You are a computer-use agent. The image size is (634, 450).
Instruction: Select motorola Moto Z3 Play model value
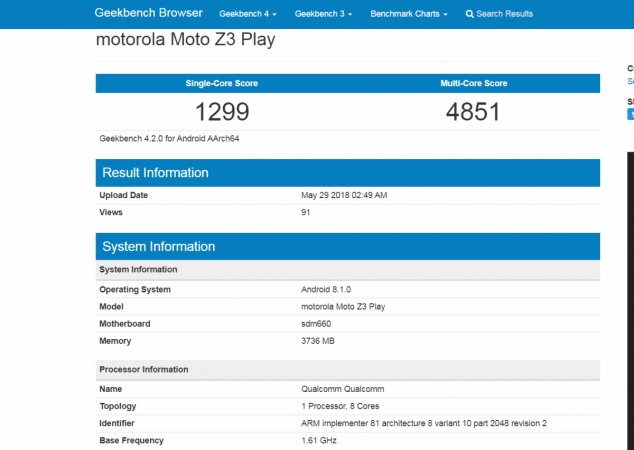[x=343, y=306]
